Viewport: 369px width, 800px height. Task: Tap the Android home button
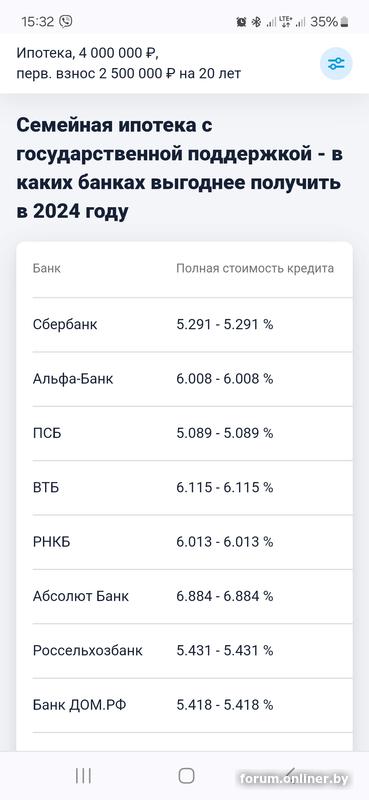[x=186, y=776]
